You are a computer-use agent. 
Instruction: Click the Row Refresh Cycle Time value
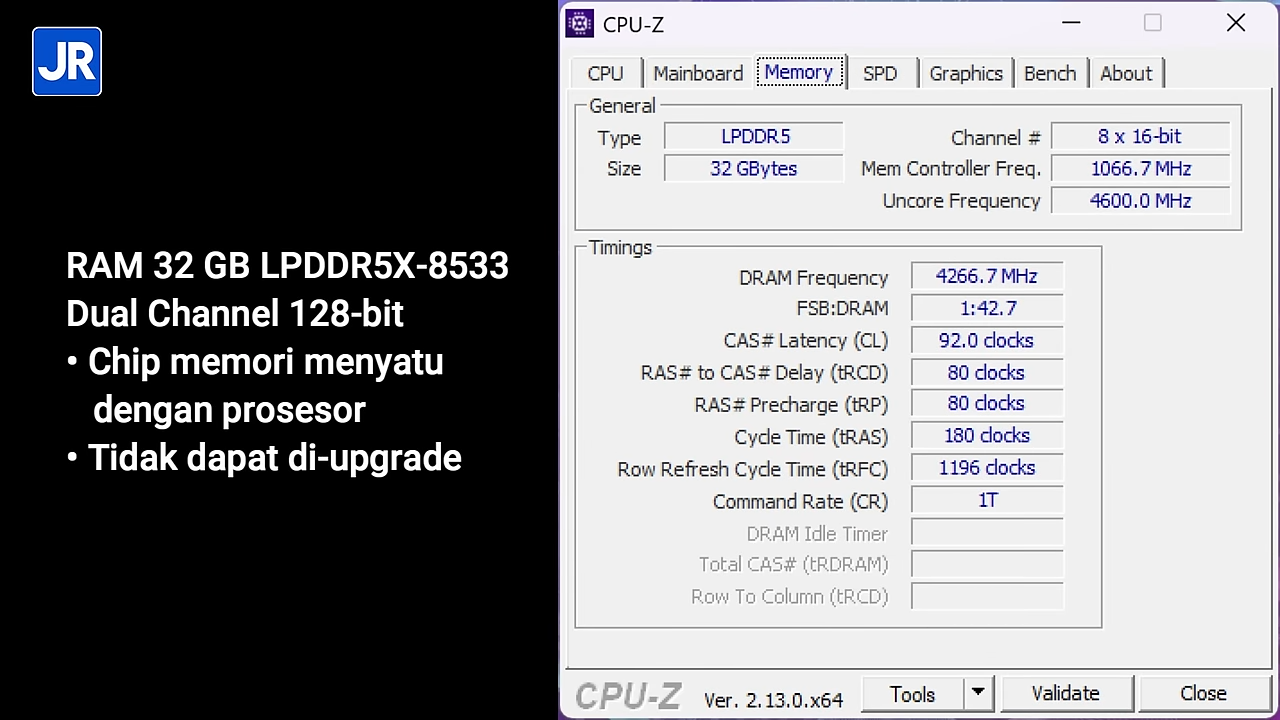[x=987, y=467]
